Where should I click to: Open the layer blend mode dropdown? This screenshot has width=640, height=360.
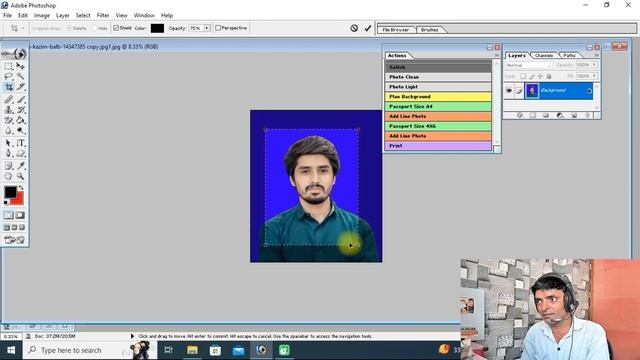pyautogui.click(x=529, y=65)
